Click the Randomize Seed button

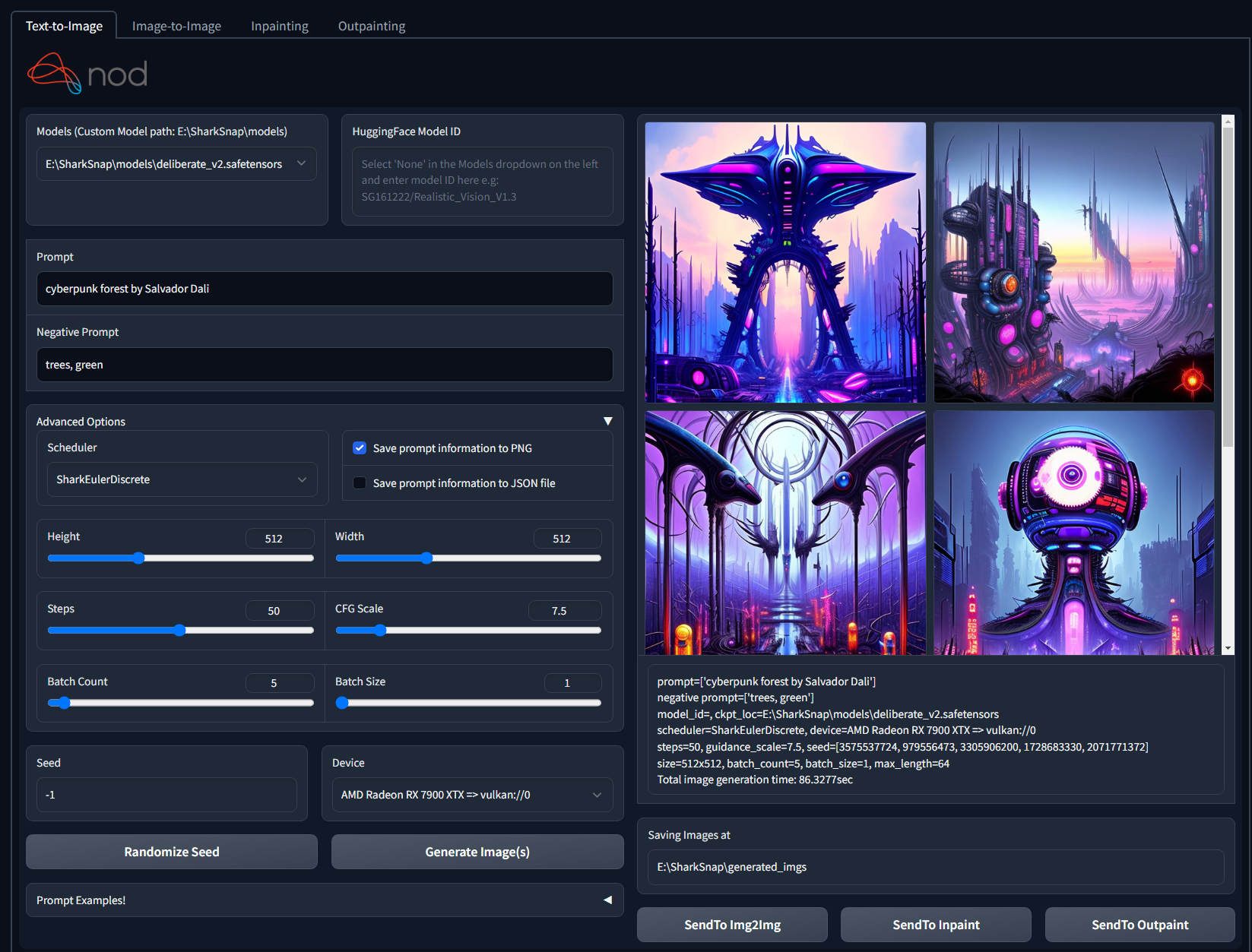click(172, 852)
